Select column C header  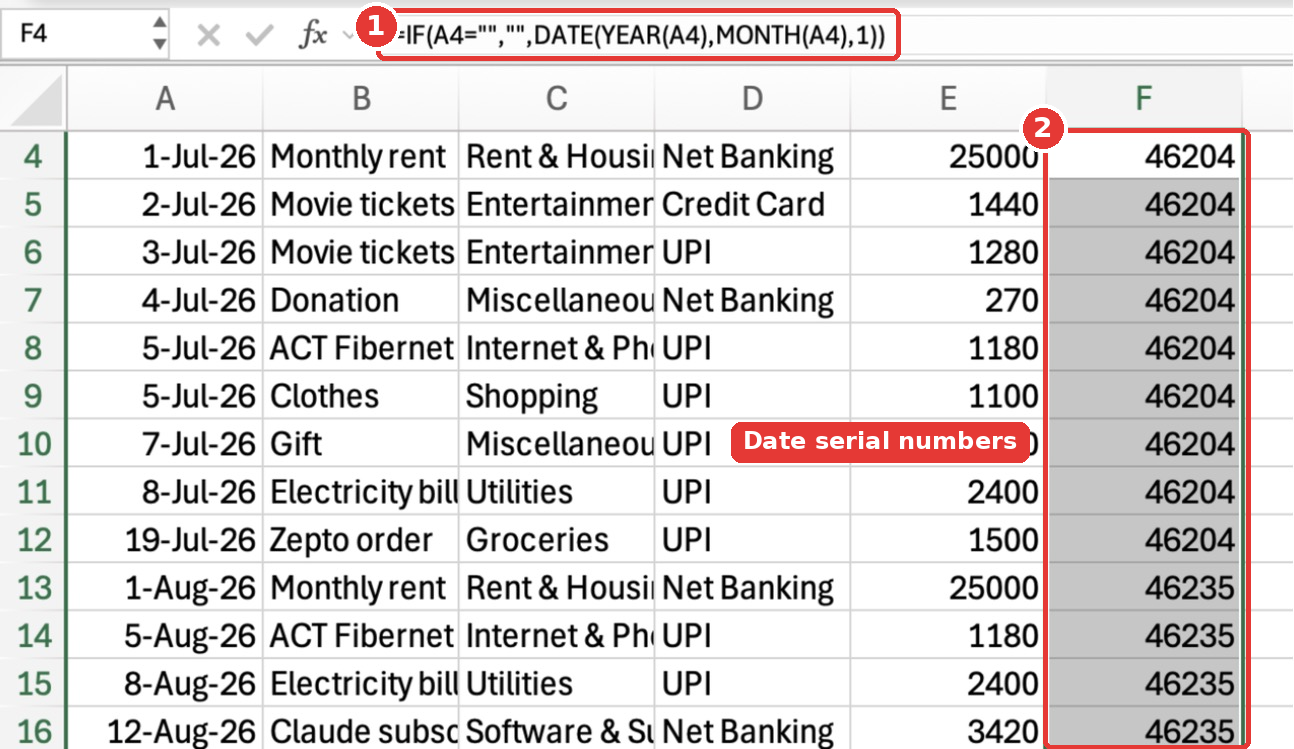pyautogui.click(x=557, y=98)
